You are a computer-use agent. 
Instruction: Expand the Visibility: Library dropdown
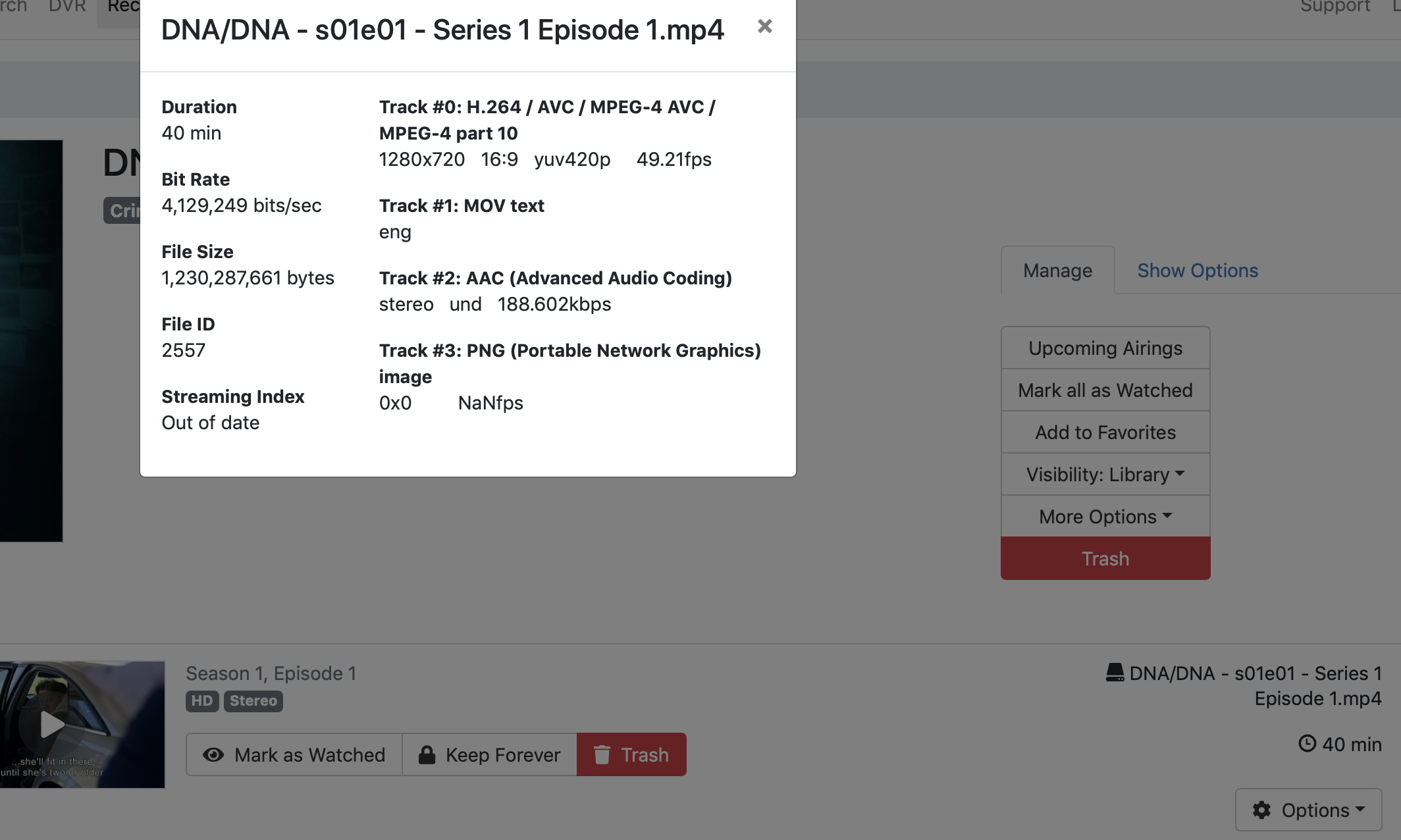point(1105,474)
